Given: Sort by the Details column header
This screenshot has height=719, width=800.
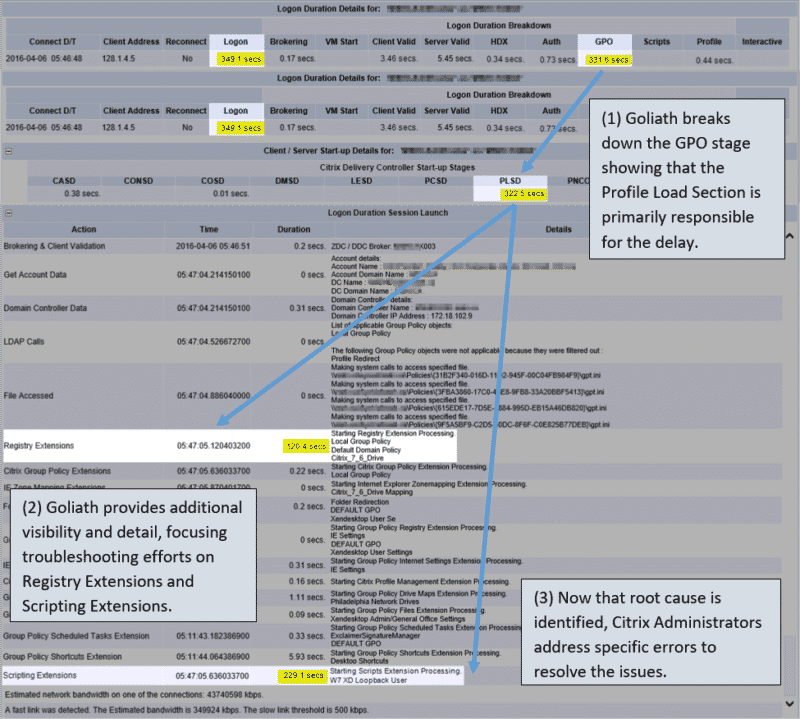Looking at the screenshot, I should (558, 229).
